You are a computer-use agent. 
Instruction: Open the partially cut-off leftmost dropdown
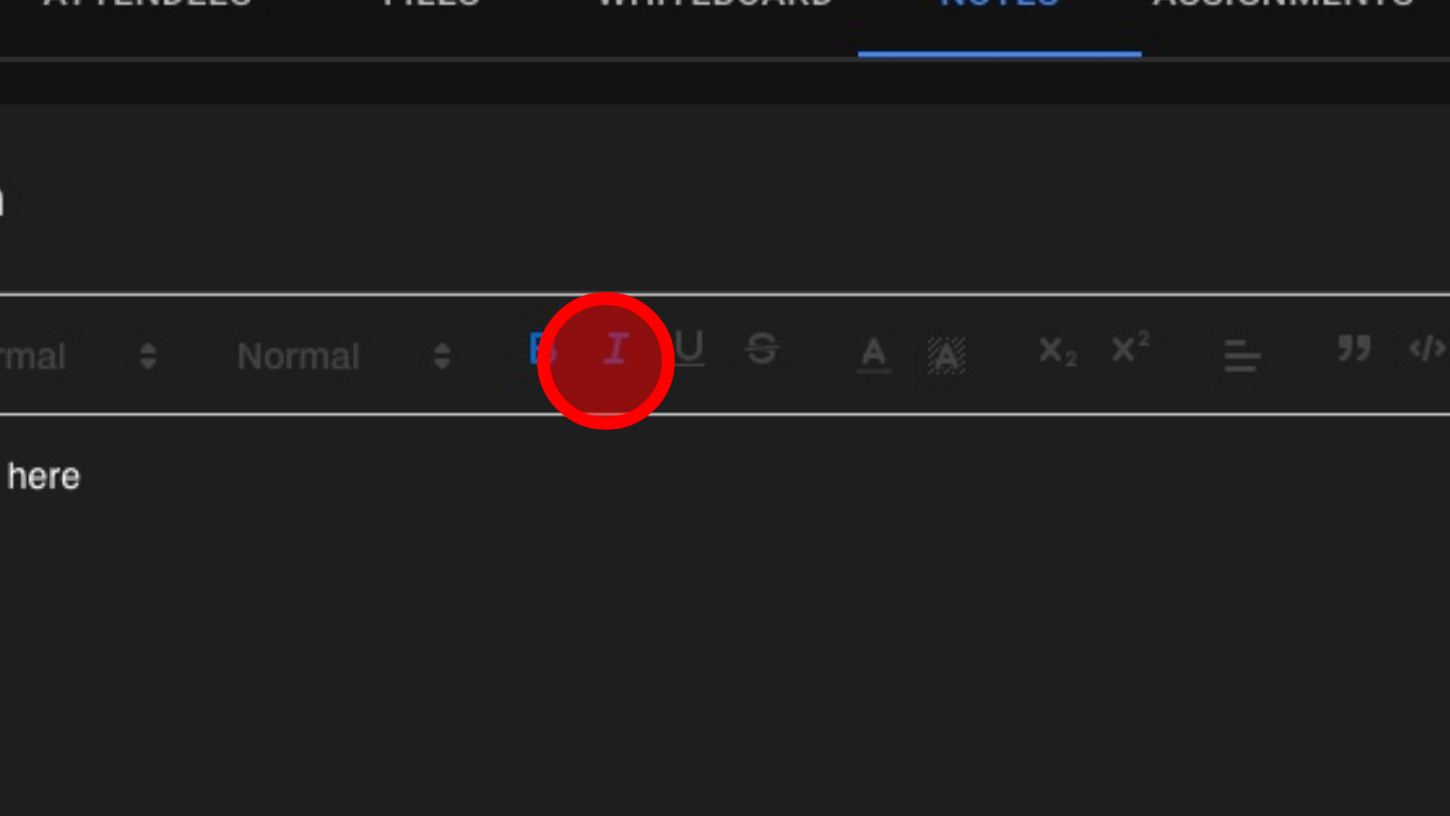[80, 356]
